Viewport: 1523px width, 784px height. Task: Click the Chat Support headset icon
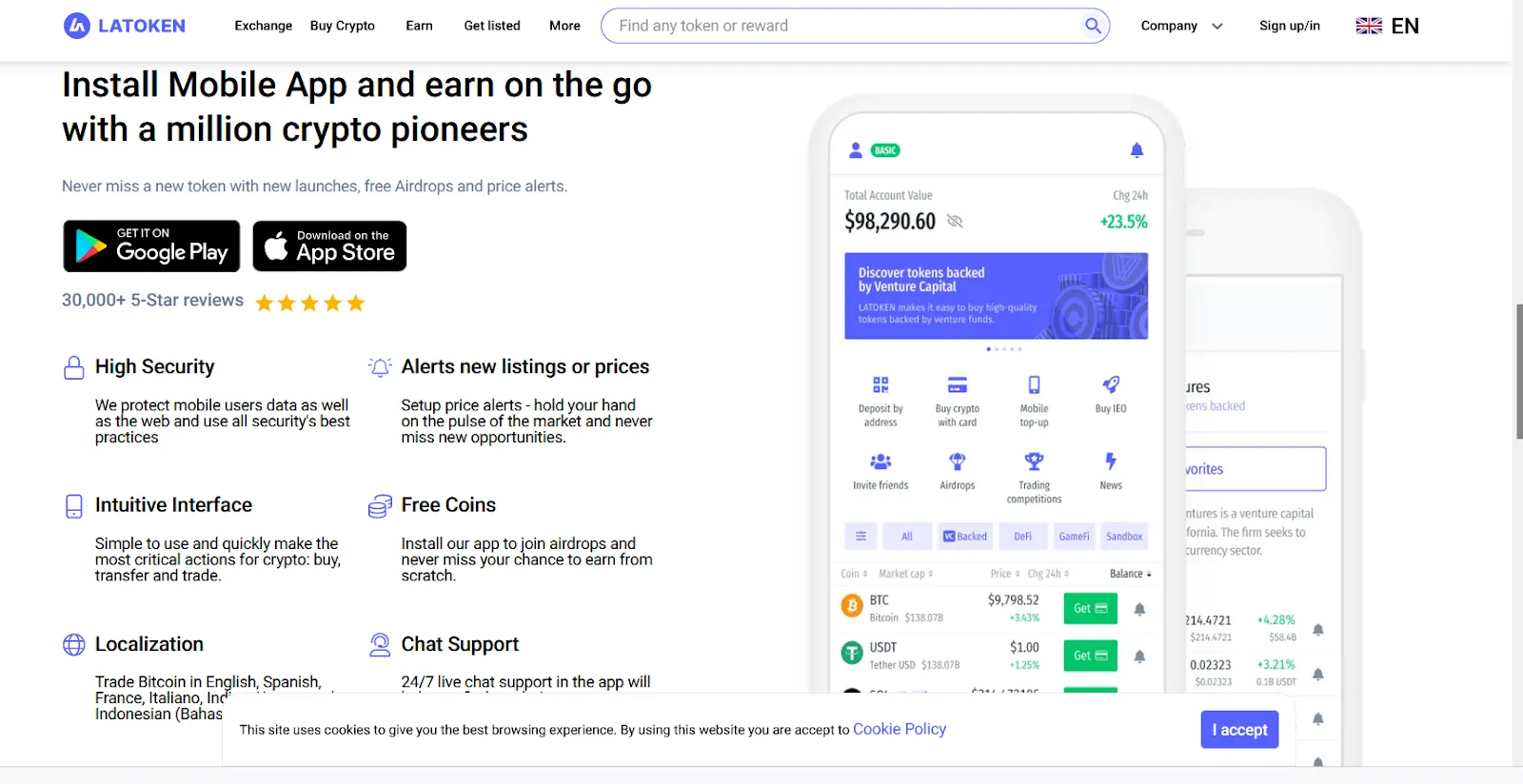tap(380, 645)
